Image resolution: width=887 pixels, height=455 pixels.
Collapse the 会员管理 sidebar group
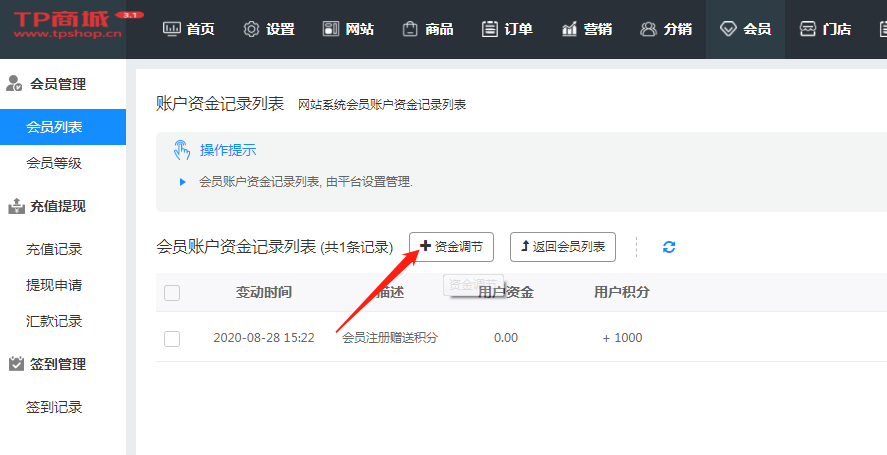57,85
